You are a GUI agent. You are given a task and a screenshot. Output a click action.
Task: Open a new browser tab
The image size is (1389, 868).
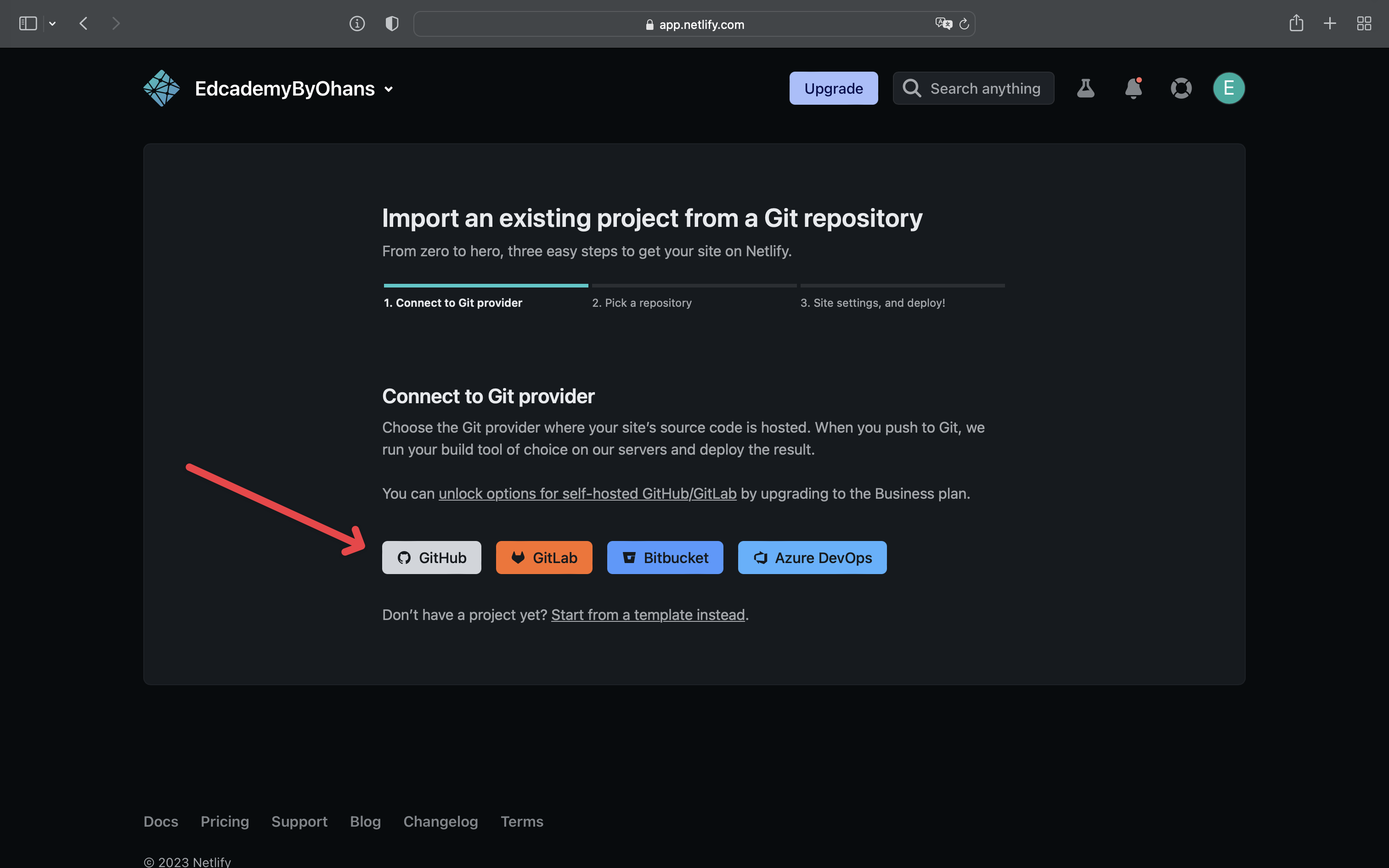pos(1330,23)
